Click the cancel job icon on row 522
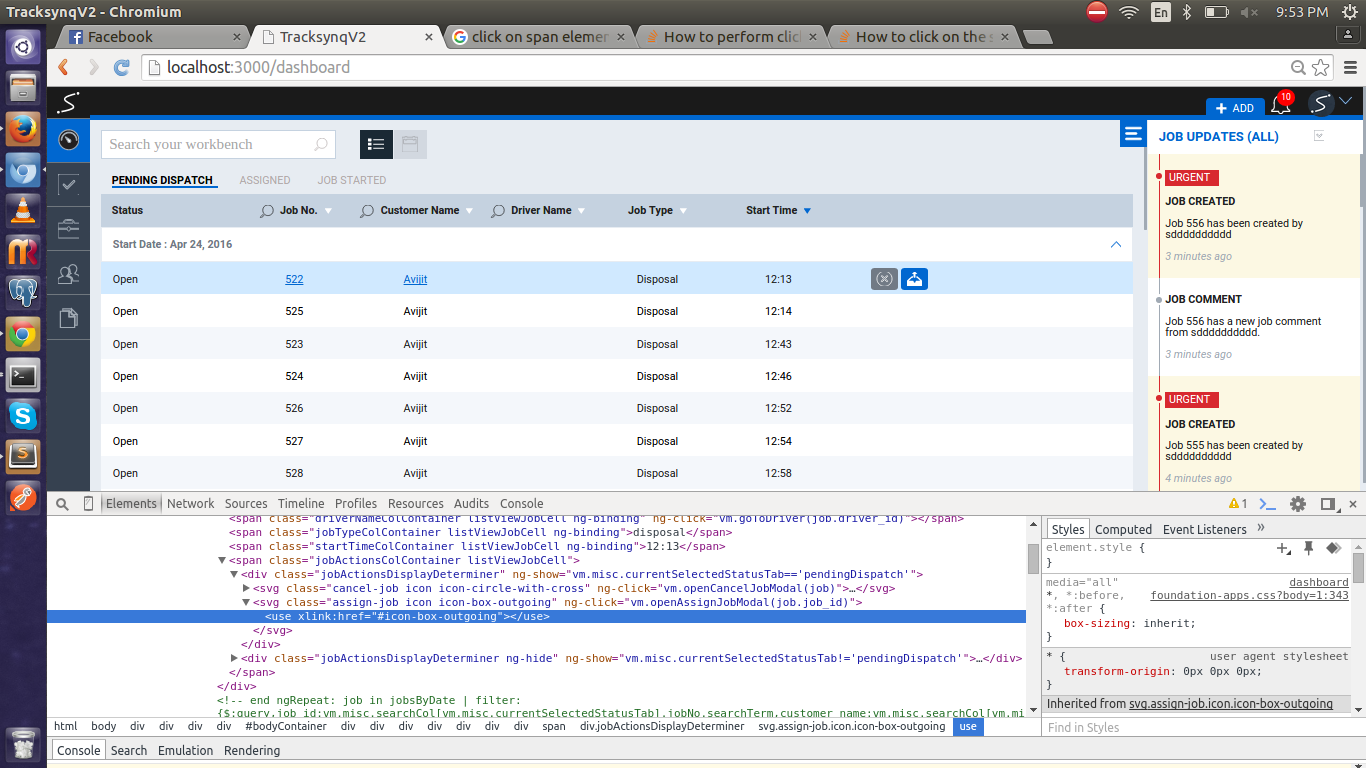 tap(884, 279)
